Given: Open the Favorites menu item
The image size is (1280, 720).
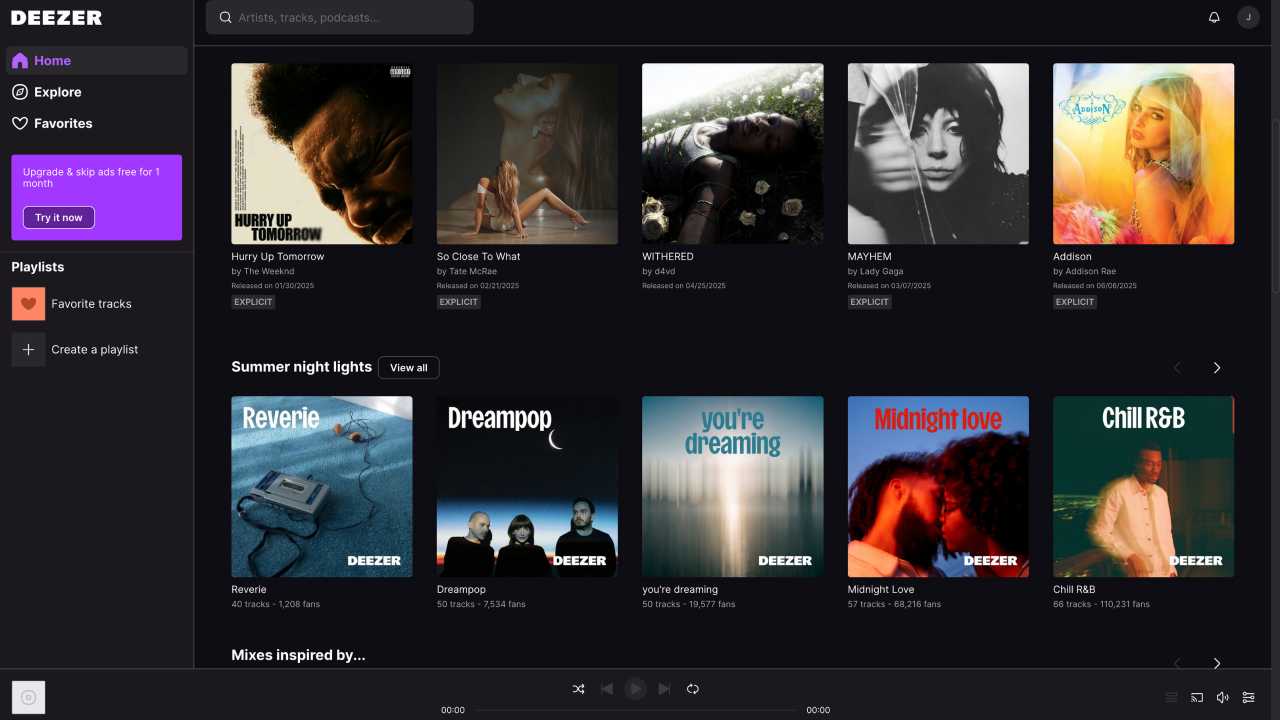Looking at the screenshot, I should (97, 123).
